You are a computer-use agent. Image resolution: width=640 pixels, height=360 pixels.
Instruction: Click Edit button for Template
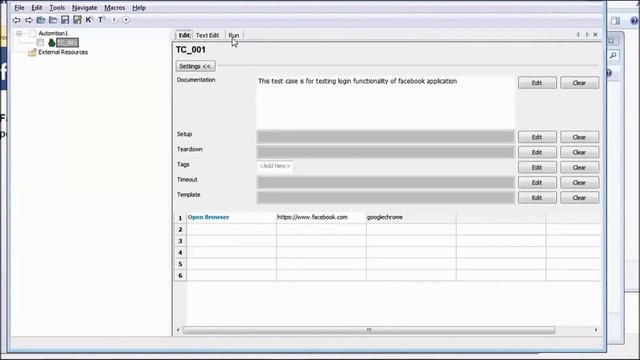[537, 198]
